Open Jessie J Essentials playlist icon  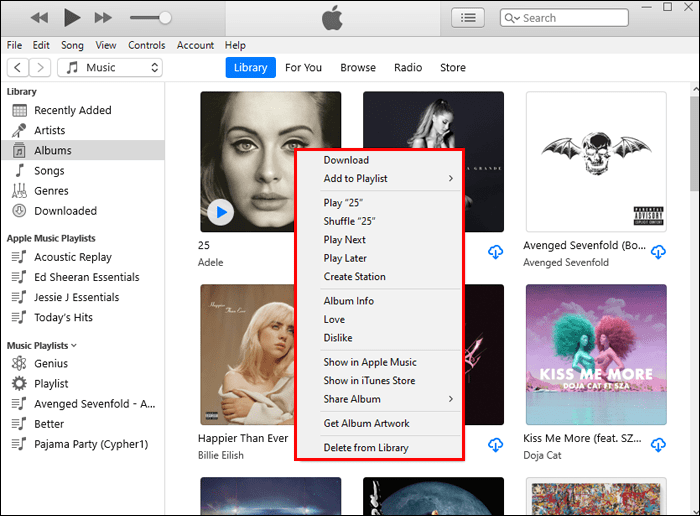pos(19,297)
